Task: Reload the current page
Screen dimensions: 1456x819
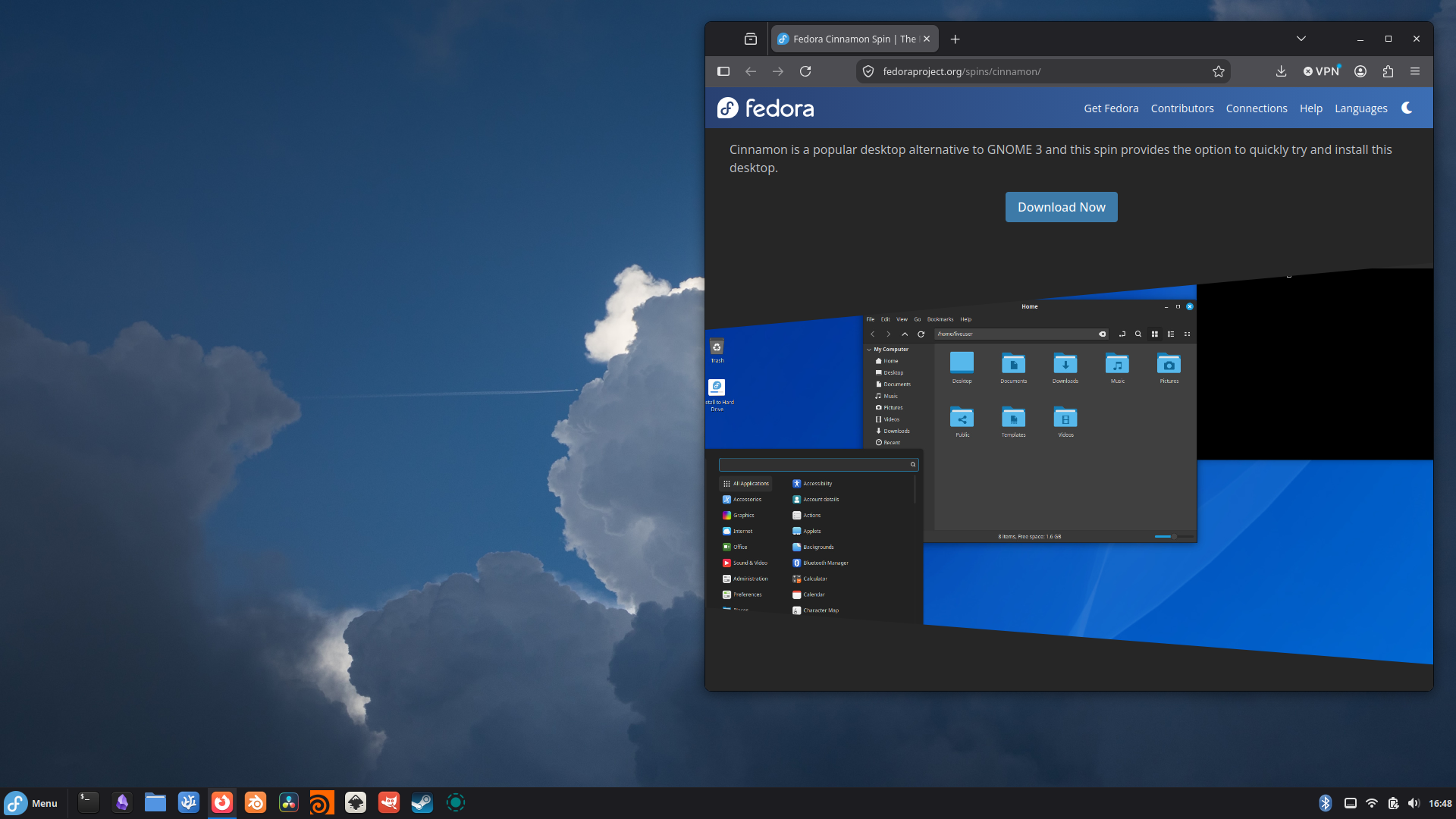Action: pos(805,71)
